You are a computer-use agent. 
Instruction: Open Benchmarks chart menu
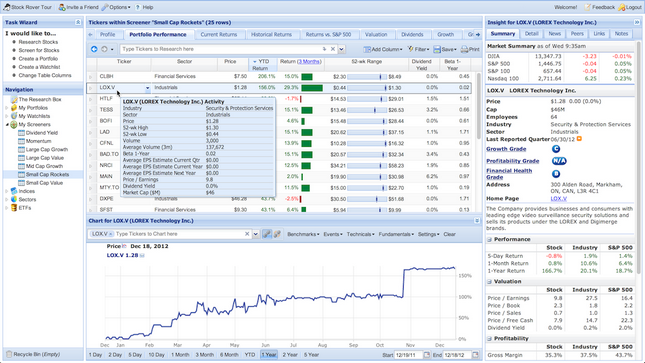pyautogui.click(x=303, y=234)
